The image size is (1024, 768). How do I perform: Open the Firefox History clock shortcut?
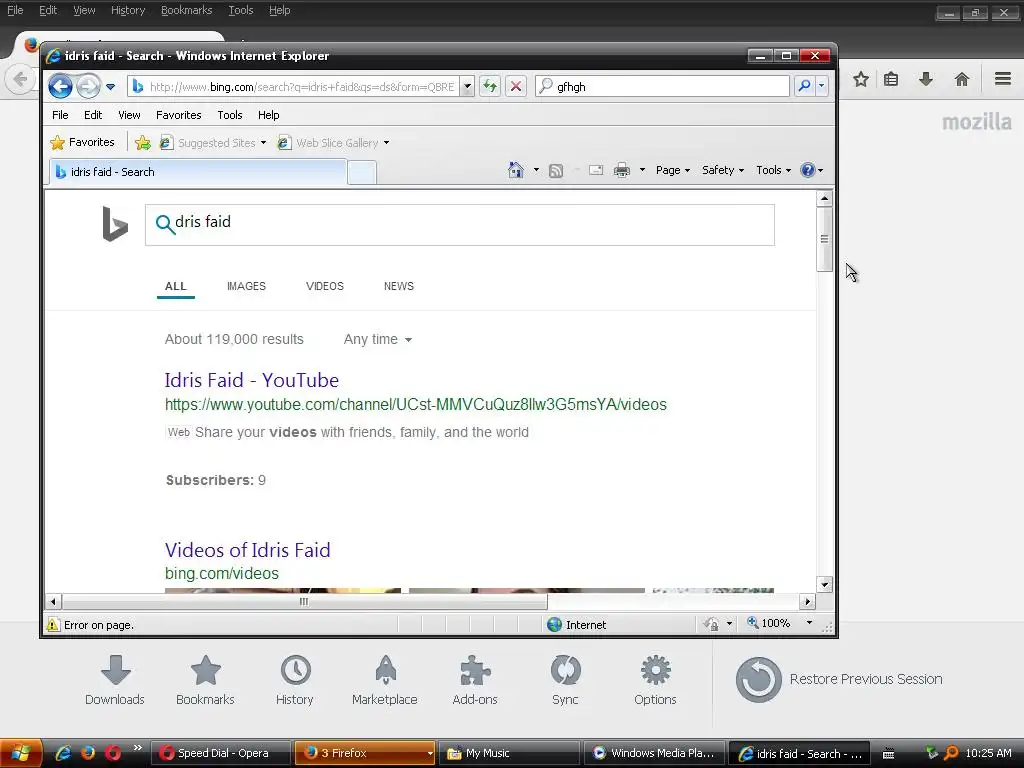pos(295,680)
